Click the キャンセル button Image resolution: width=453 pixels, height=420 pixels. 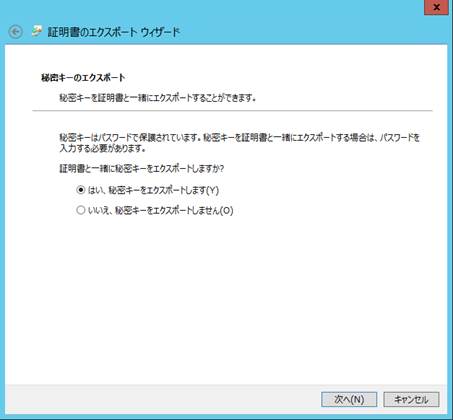click(x=411, y=399)
